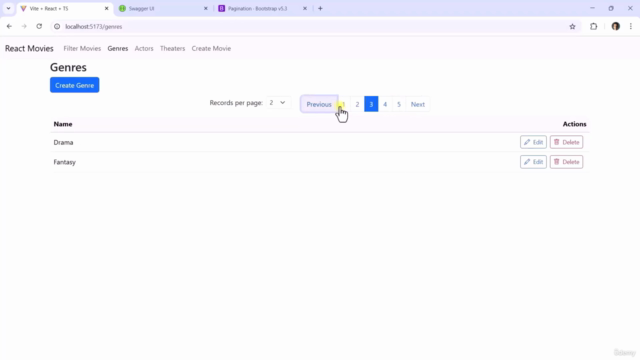Click the Actions column header
The height and width of the screenshot is (360, 640).
[574, 124]
